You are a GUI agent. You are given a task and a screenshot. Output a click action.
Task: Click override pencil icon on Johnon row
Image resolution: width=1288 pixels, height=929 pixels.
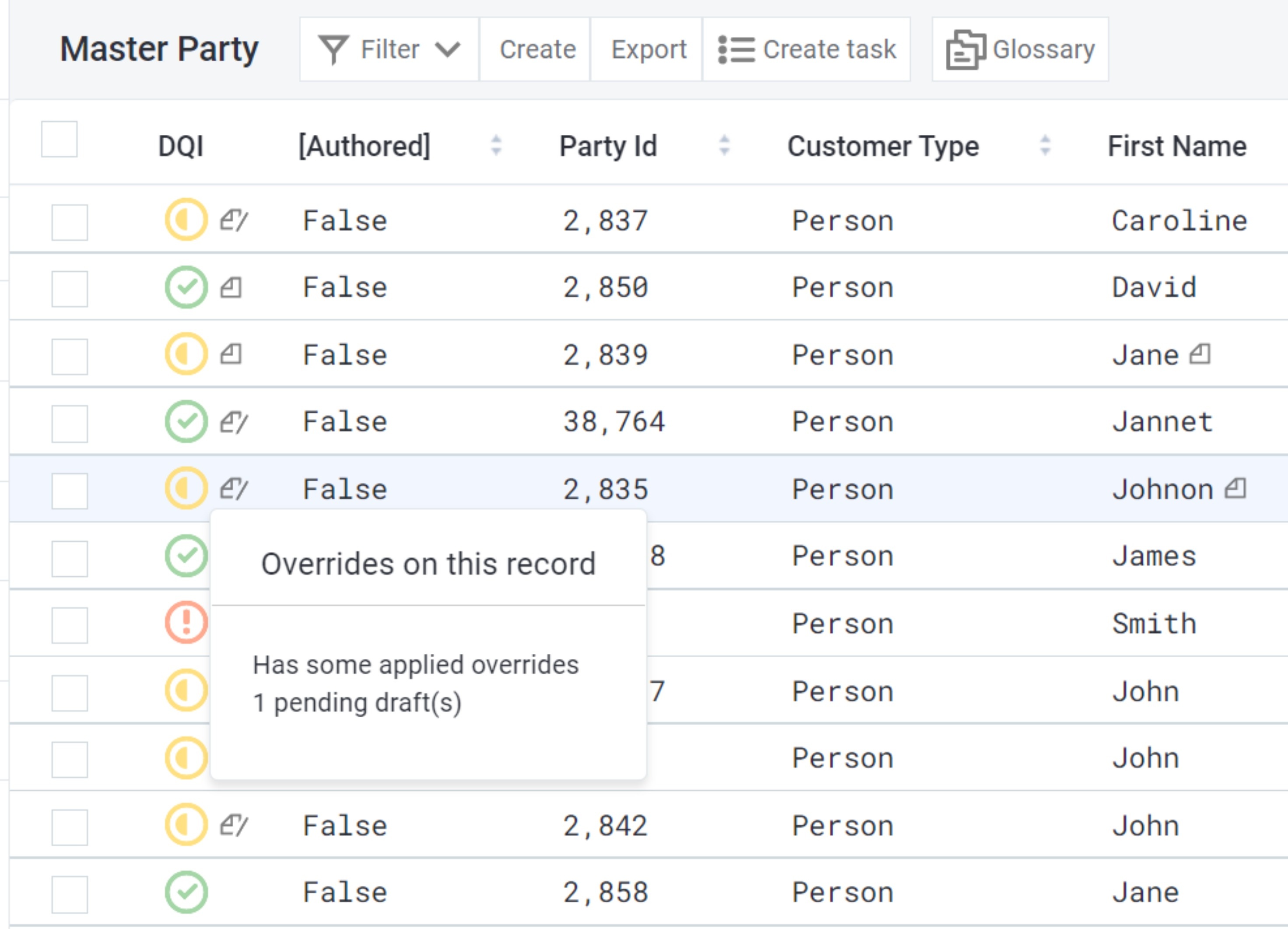tap(233, 488)
